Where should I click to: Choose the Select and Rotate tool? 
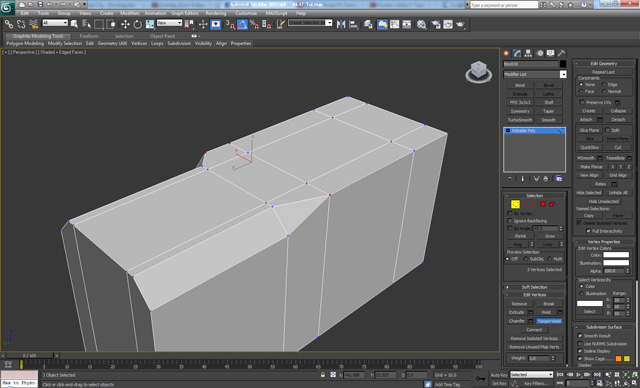pos(138,24)
